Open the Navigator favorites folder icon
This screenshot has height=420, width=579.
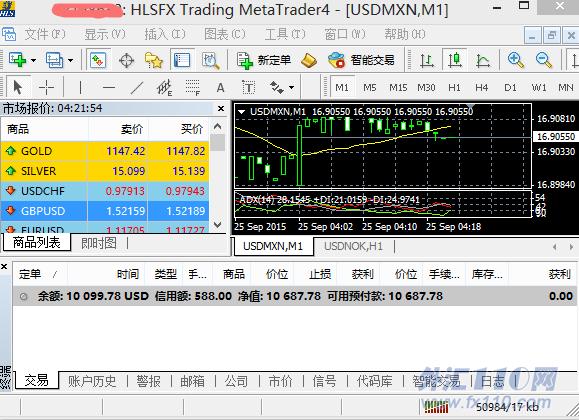154,60
